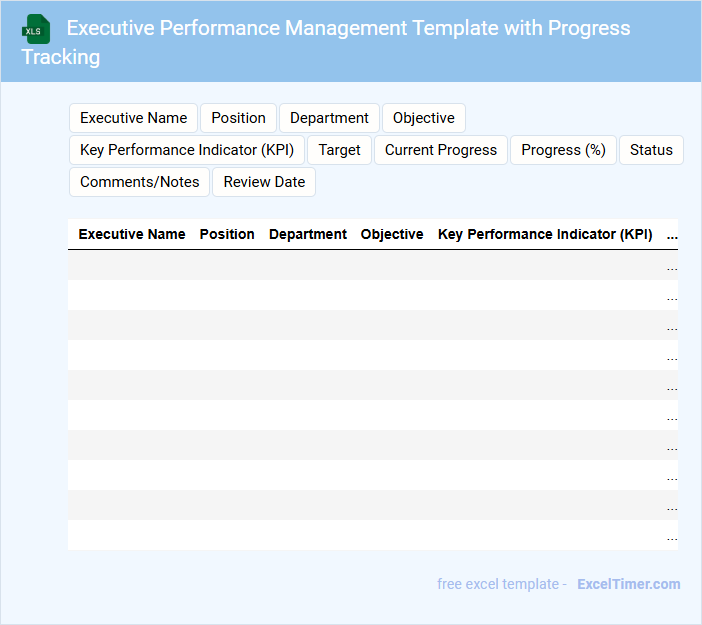The height and width of the screenshot is (625, 702).
Task: Open the ExcelTimer.com link
Action: 628,584
